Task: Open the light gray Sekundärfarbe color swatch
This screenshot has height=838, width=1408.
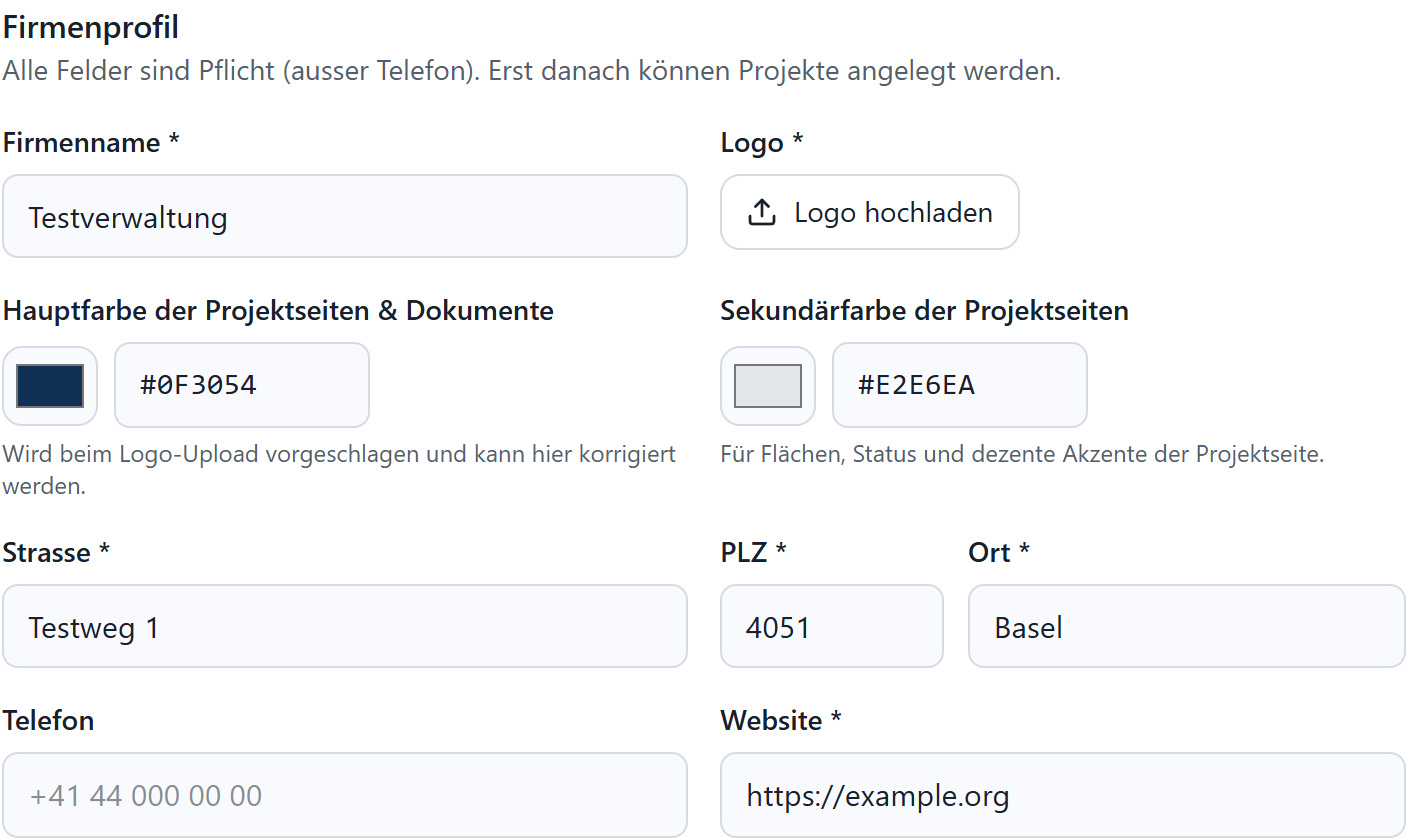Action: 768,386
